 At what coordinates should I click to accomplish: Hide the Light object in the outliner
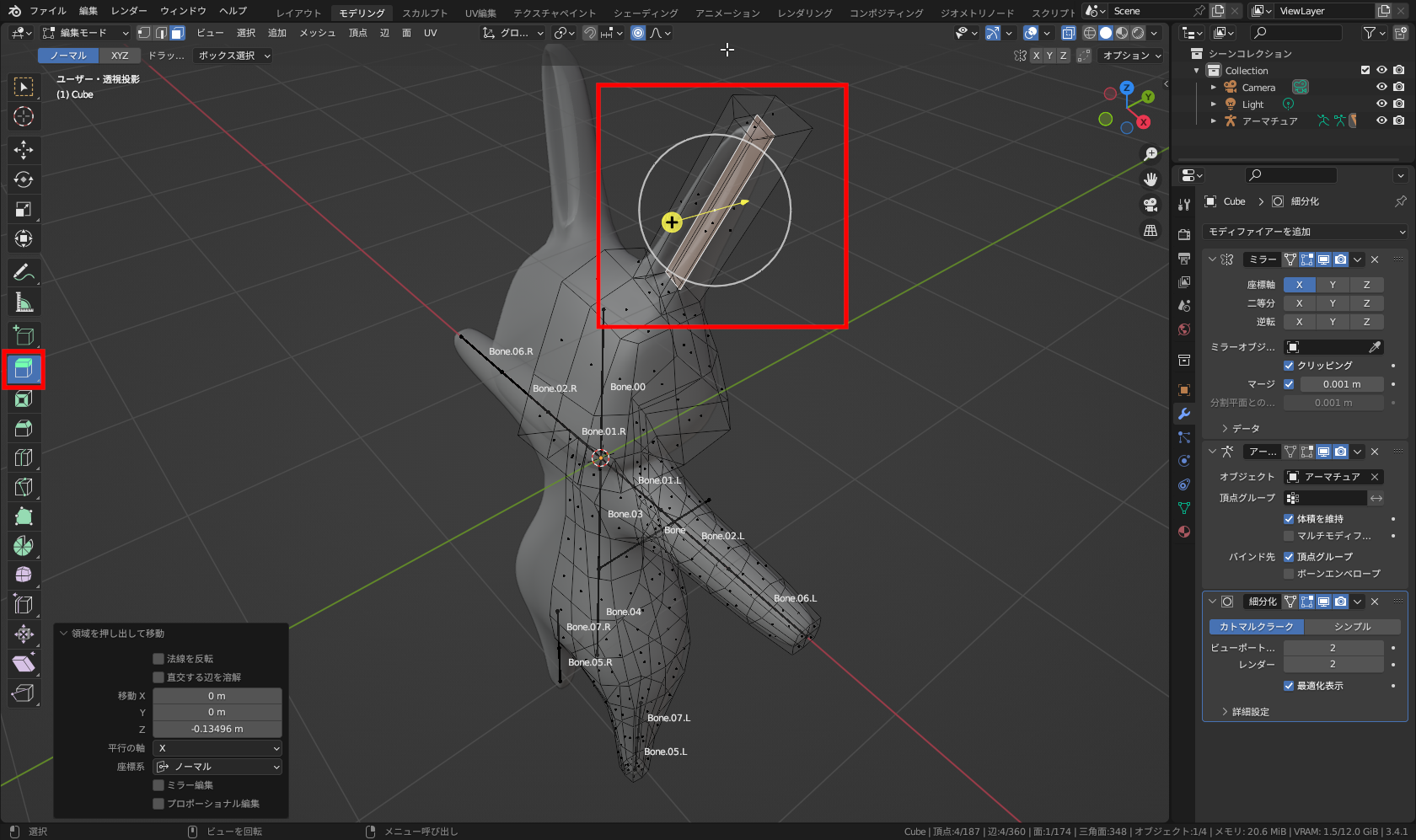[1381, 104]
